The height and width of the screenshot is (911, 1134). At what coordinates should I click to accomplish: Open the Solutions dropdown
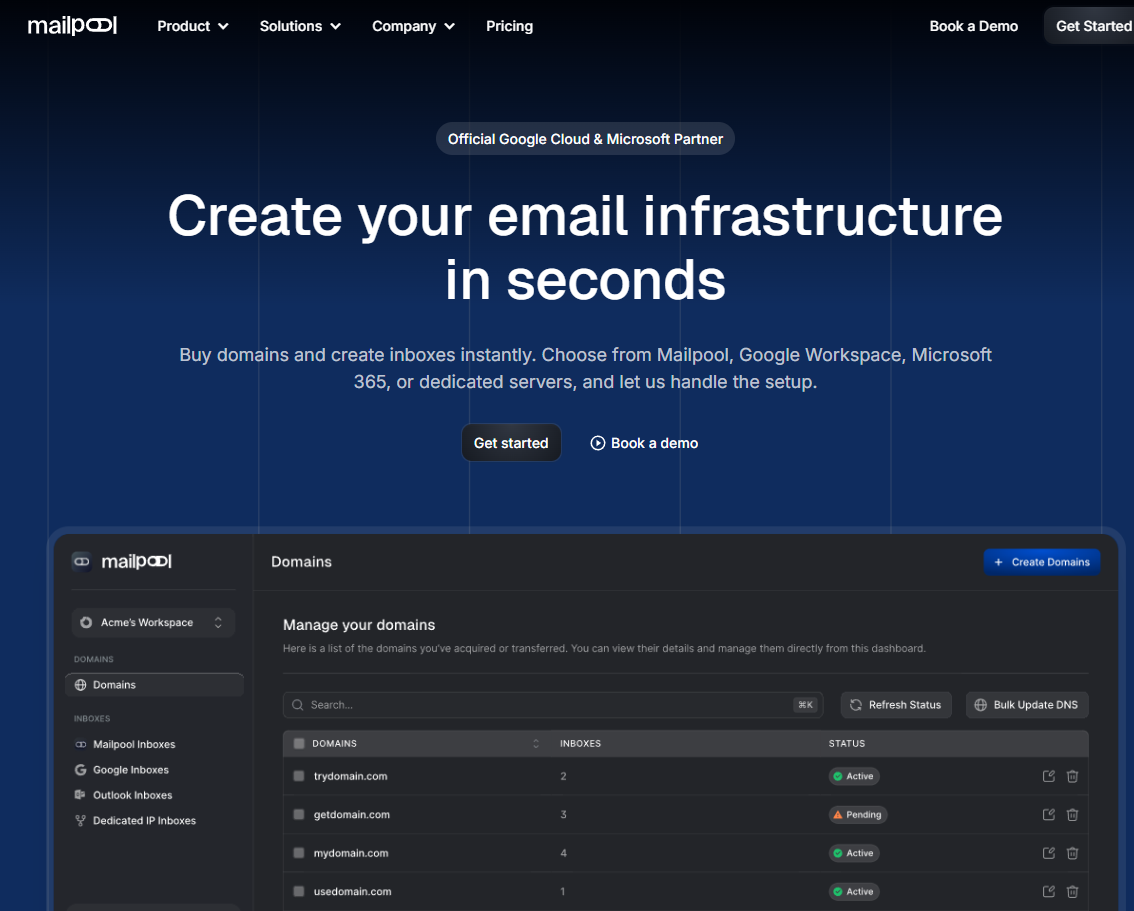299,26
